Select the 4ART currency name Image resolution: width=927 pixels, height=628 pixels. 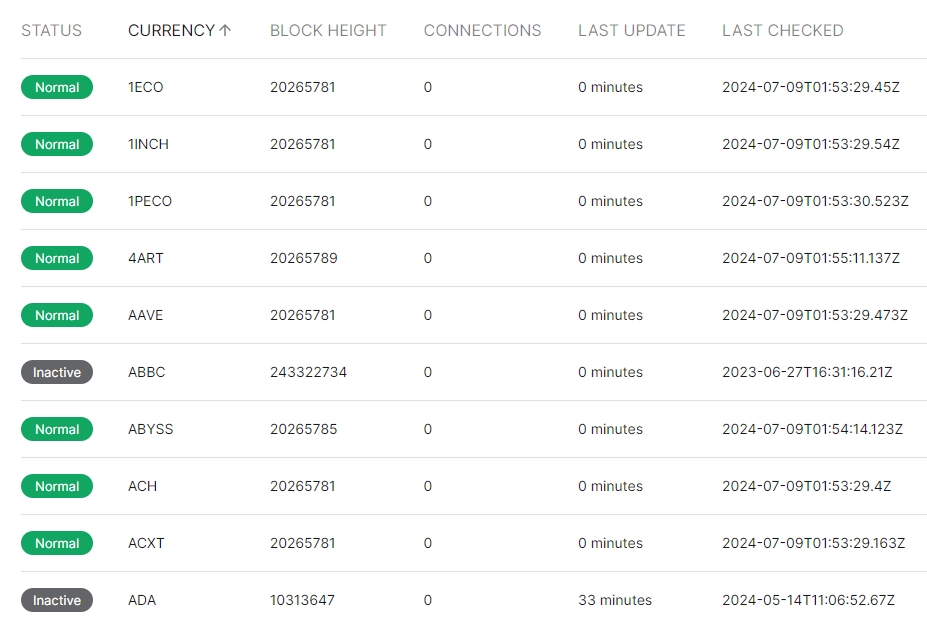click(x=146, y=258)
